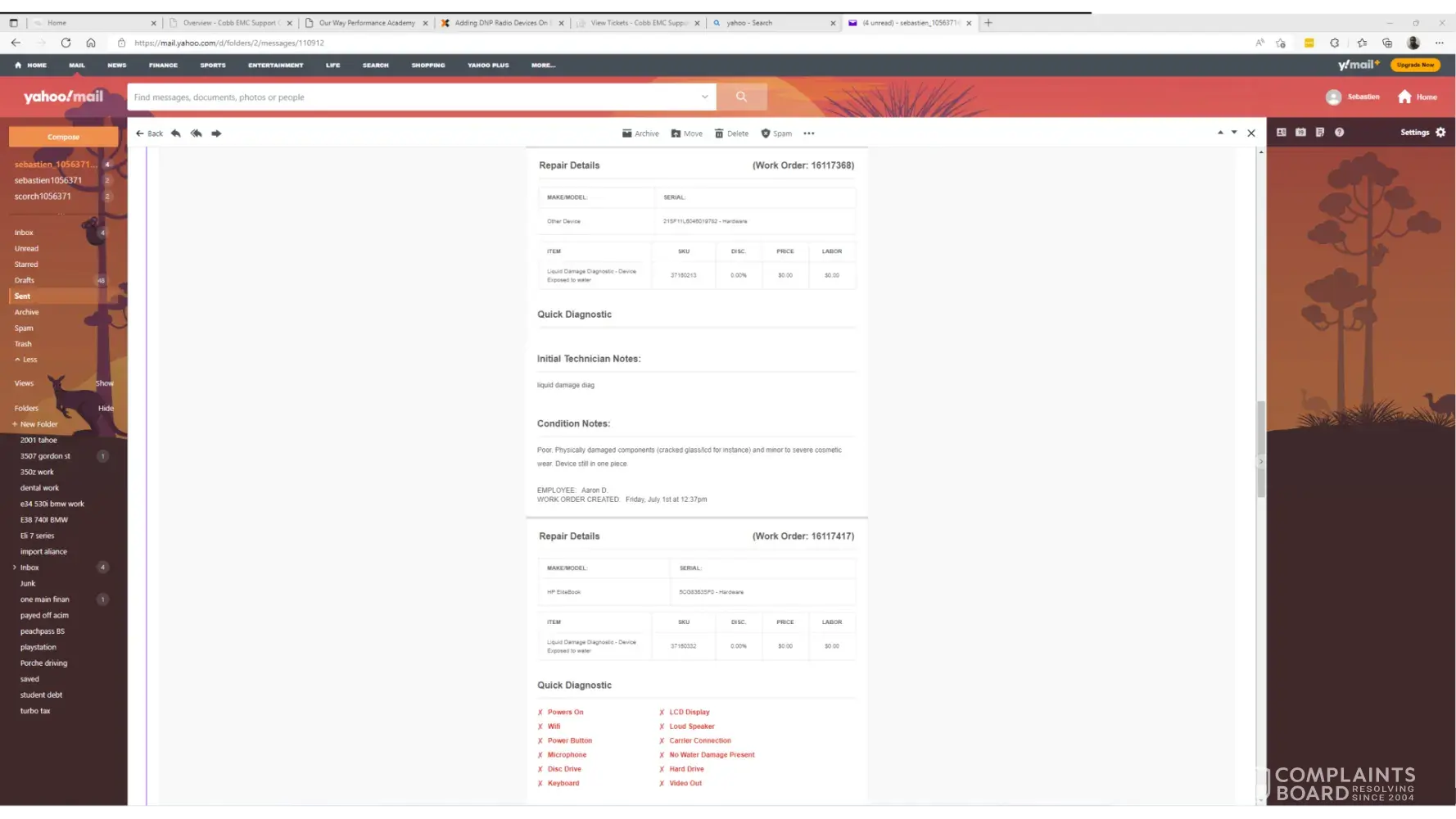
Task: Archive the current email
Action: [640, 133]
